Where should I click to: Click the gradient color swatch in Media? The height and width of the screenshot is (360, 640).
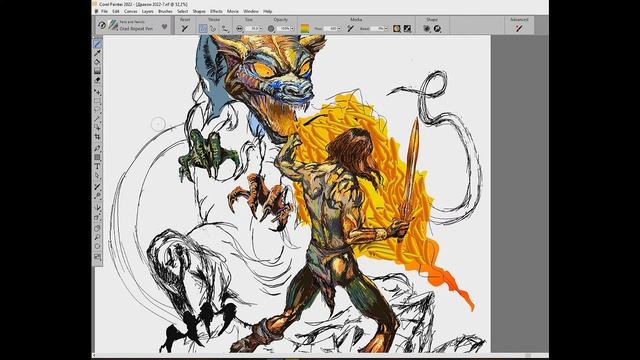coord(305,29)
